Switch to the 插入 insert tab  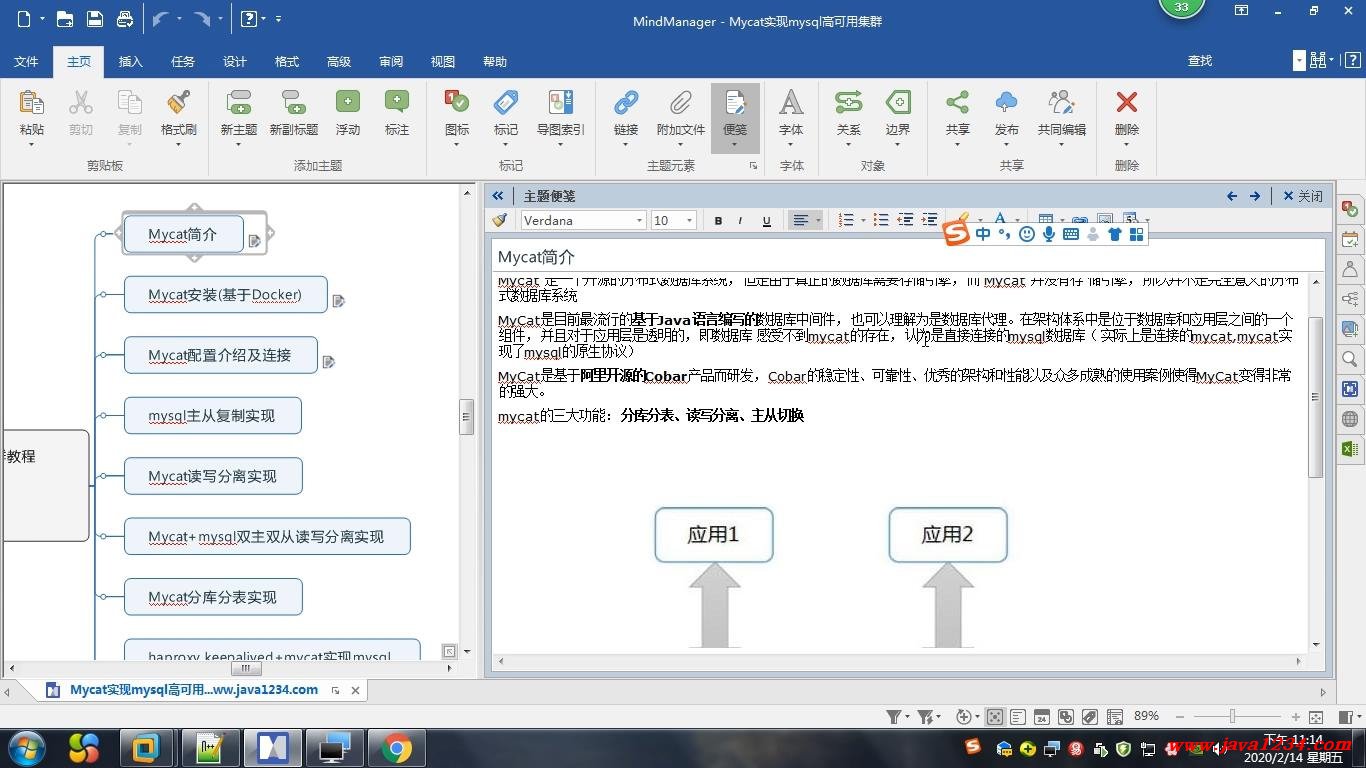[131, 62]
